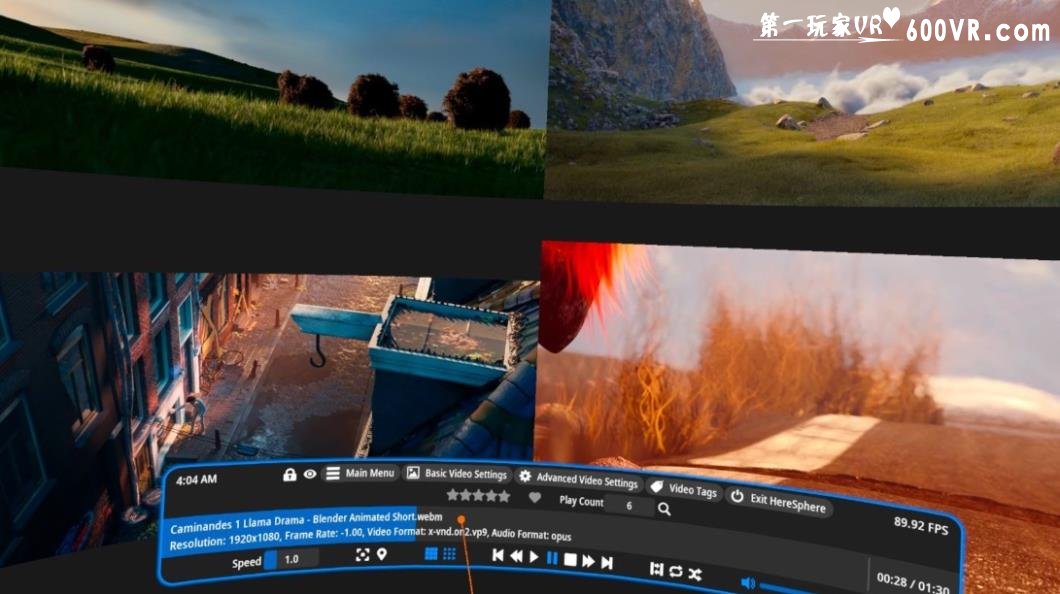
Task: Pause the video playback
Action: click(552, 558)
